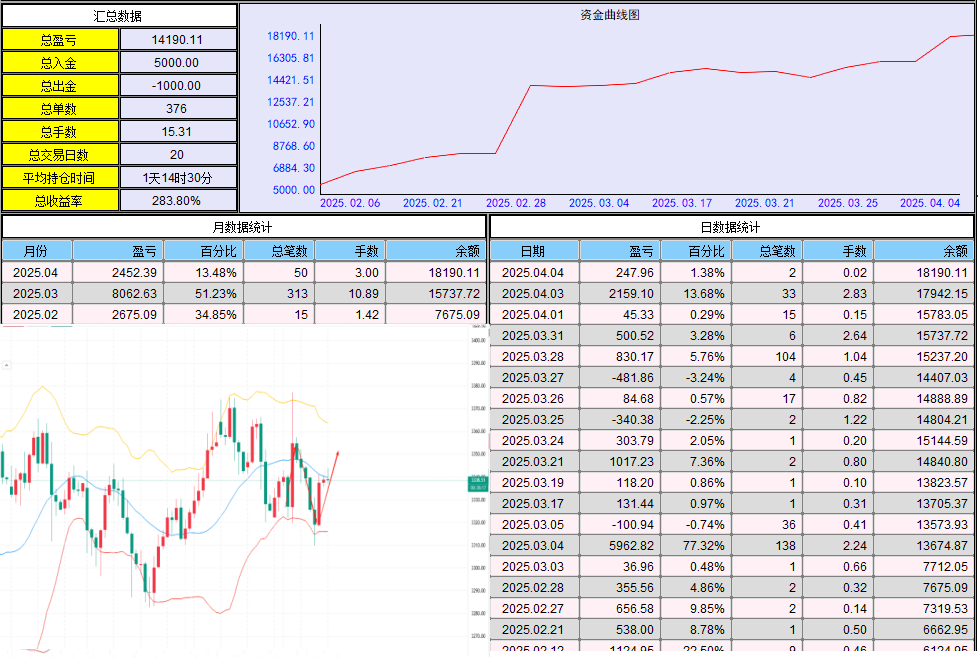Click the 830.17 profit for 2025.03.28
The image size is (978, 657).
coord(634,357)
